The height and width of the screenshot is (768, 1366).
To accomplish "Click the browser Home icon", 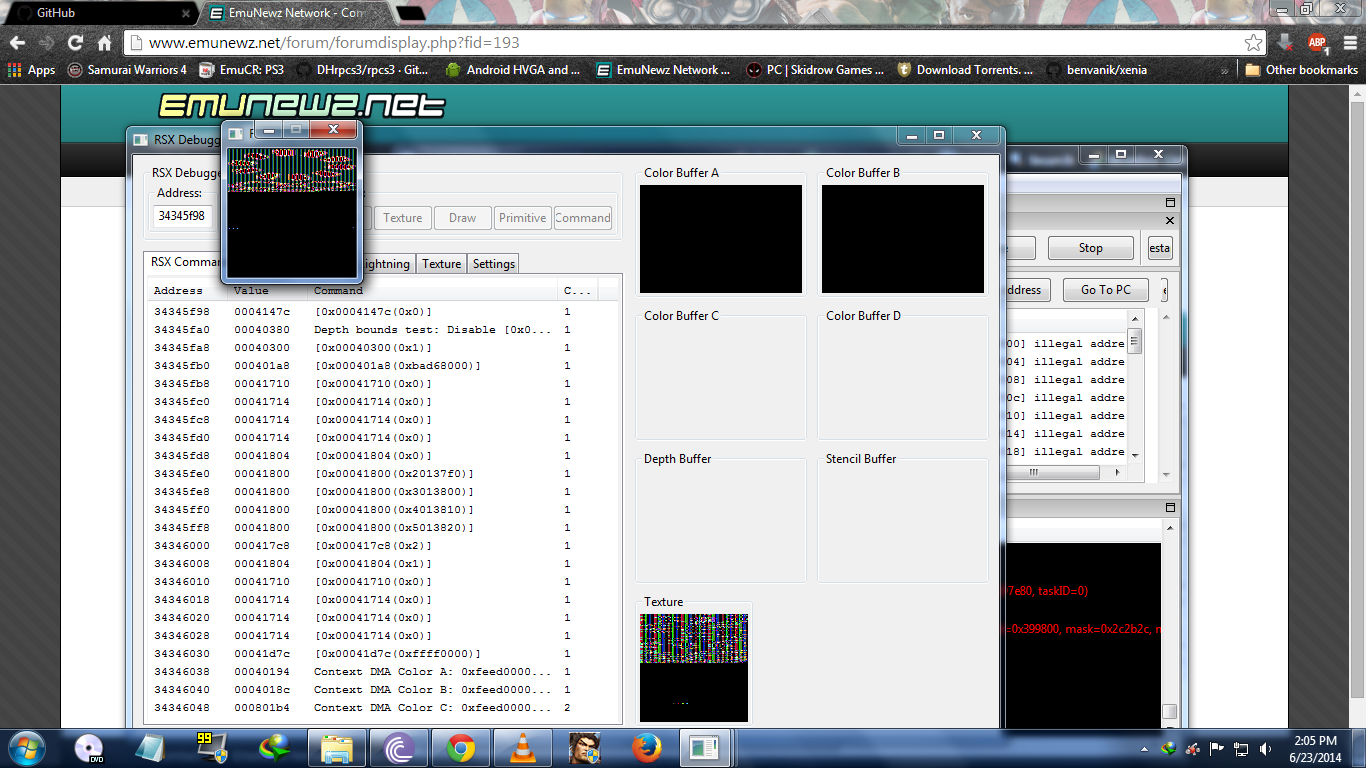I will 104,43.
